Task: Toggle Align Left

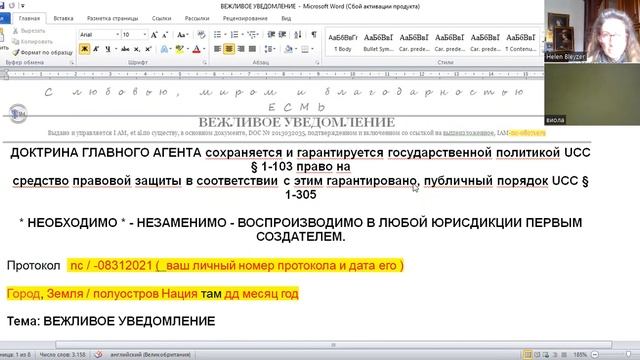Action: [218, 49]
